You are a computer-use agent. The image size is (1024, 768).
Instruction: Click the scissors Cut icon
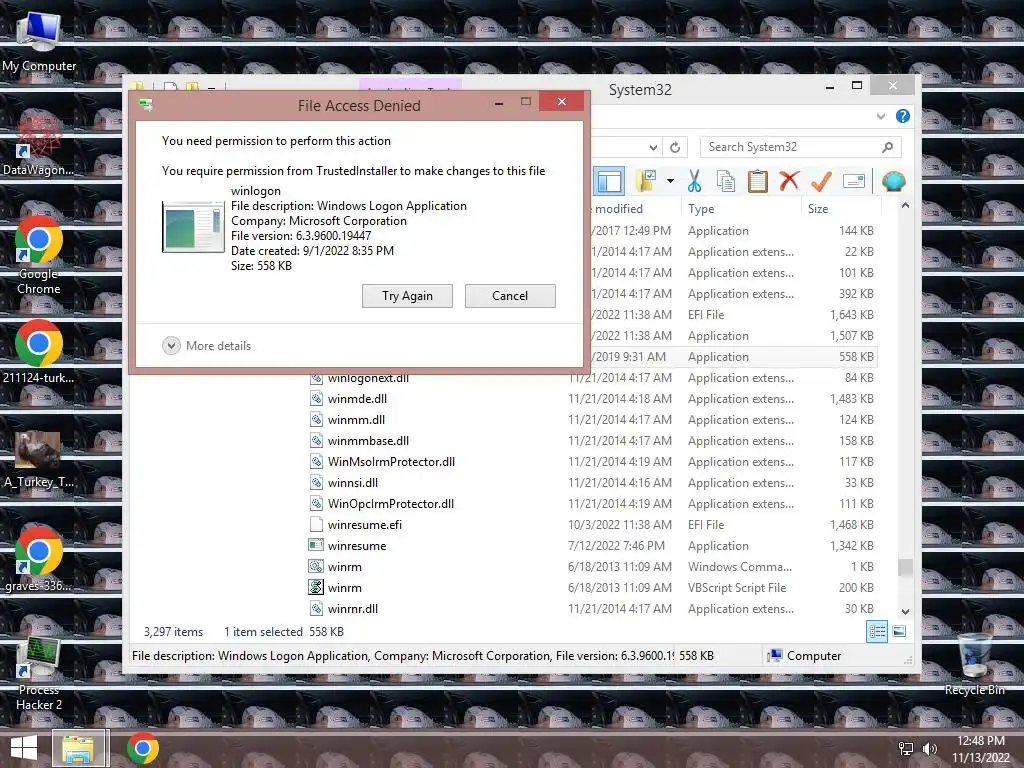(x=694, y=181)
